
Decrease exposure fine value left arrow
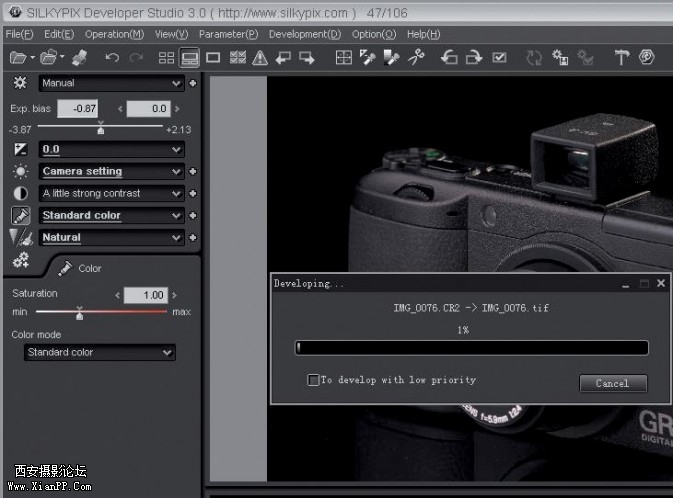click(120, 109)
